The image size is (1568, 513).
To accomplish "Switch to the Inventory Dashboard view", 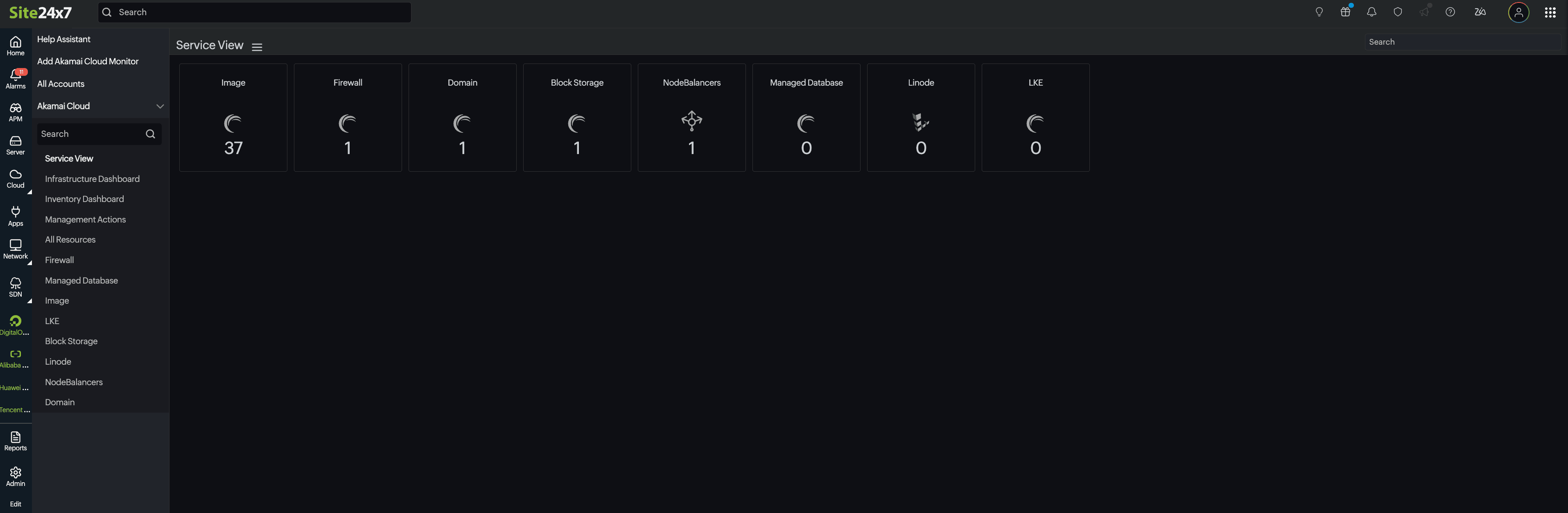I will [x=84, y=199].
